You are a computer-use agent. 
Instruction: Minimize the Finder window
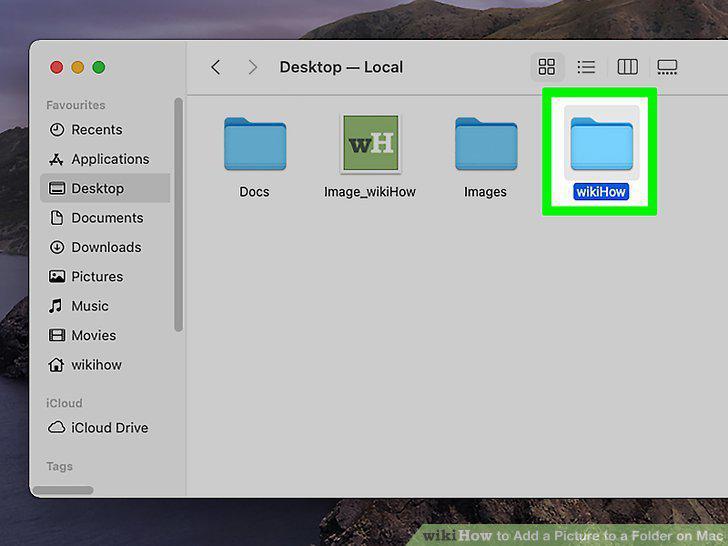click(78, 67)
